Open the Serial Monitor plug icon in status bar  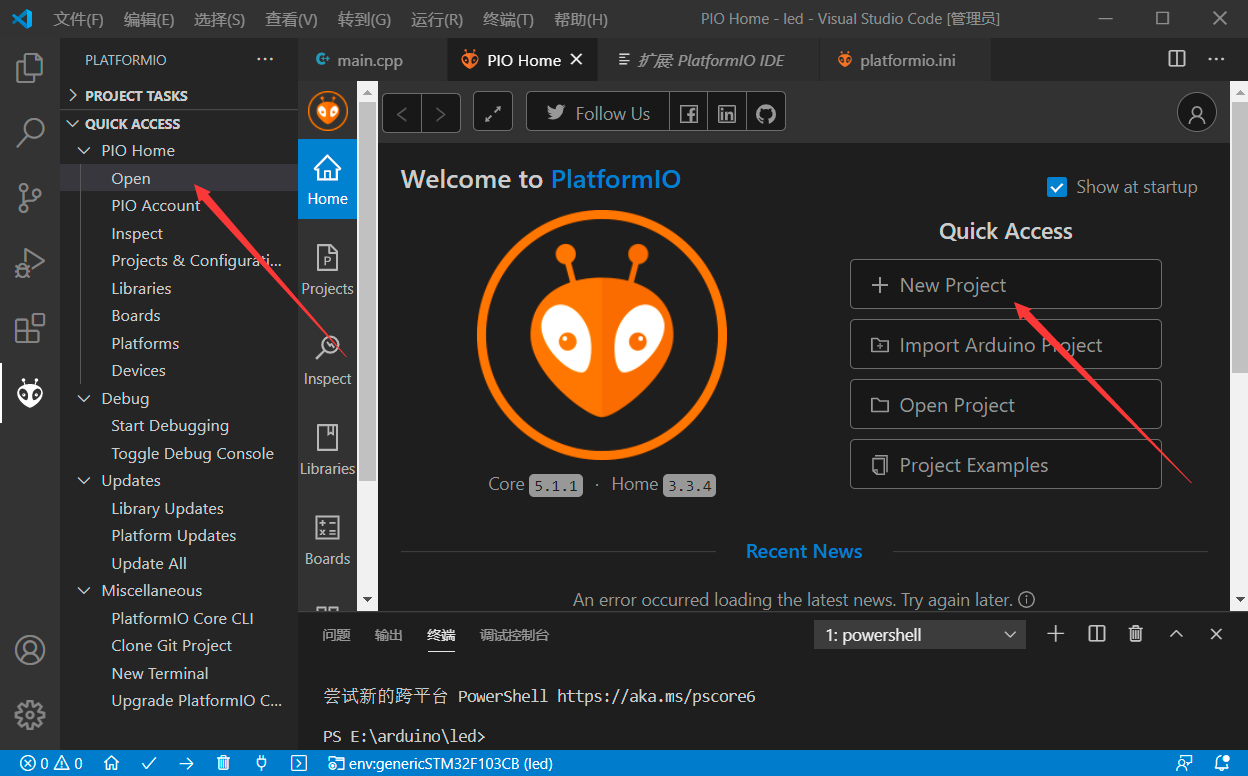point(261,763)
